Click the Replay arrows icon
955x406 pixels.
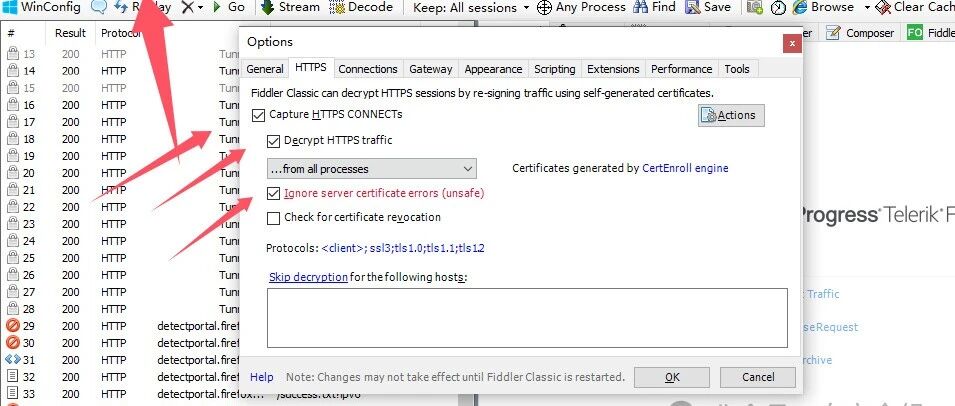pyautogui.click(x=121, y=7)
